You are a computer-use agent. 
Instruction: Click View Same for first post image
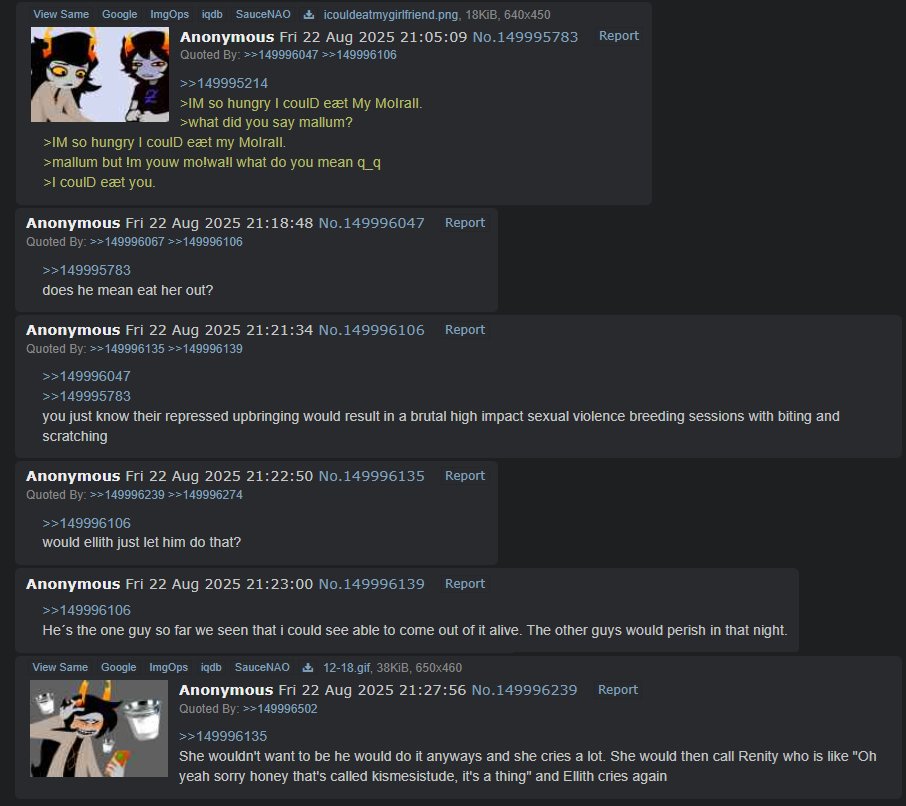(61, 14)
